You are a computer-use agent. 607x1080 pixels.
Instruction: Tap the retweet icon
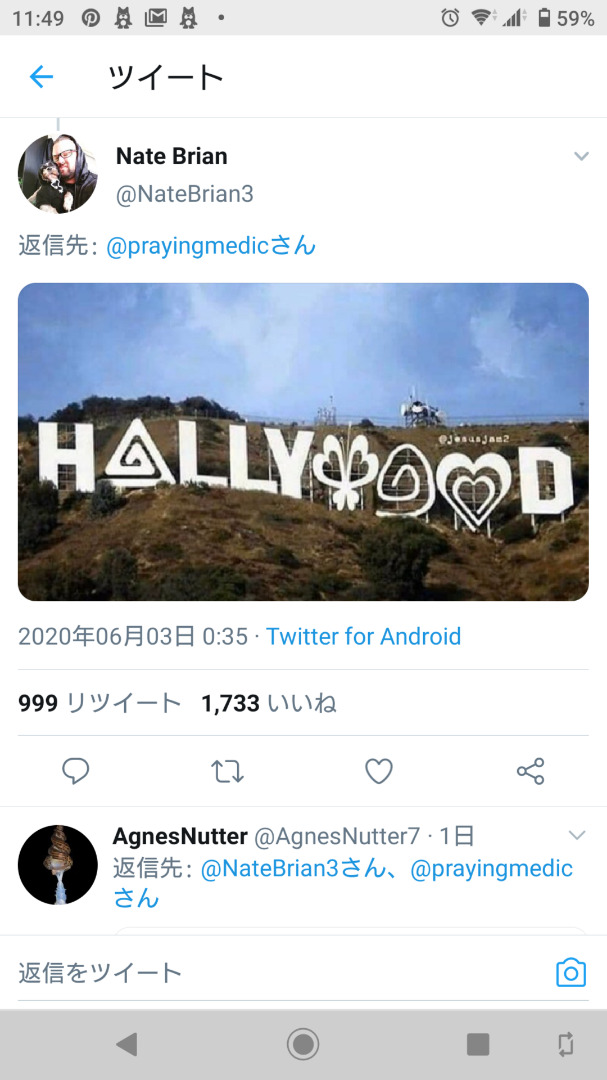coord(227,771)
